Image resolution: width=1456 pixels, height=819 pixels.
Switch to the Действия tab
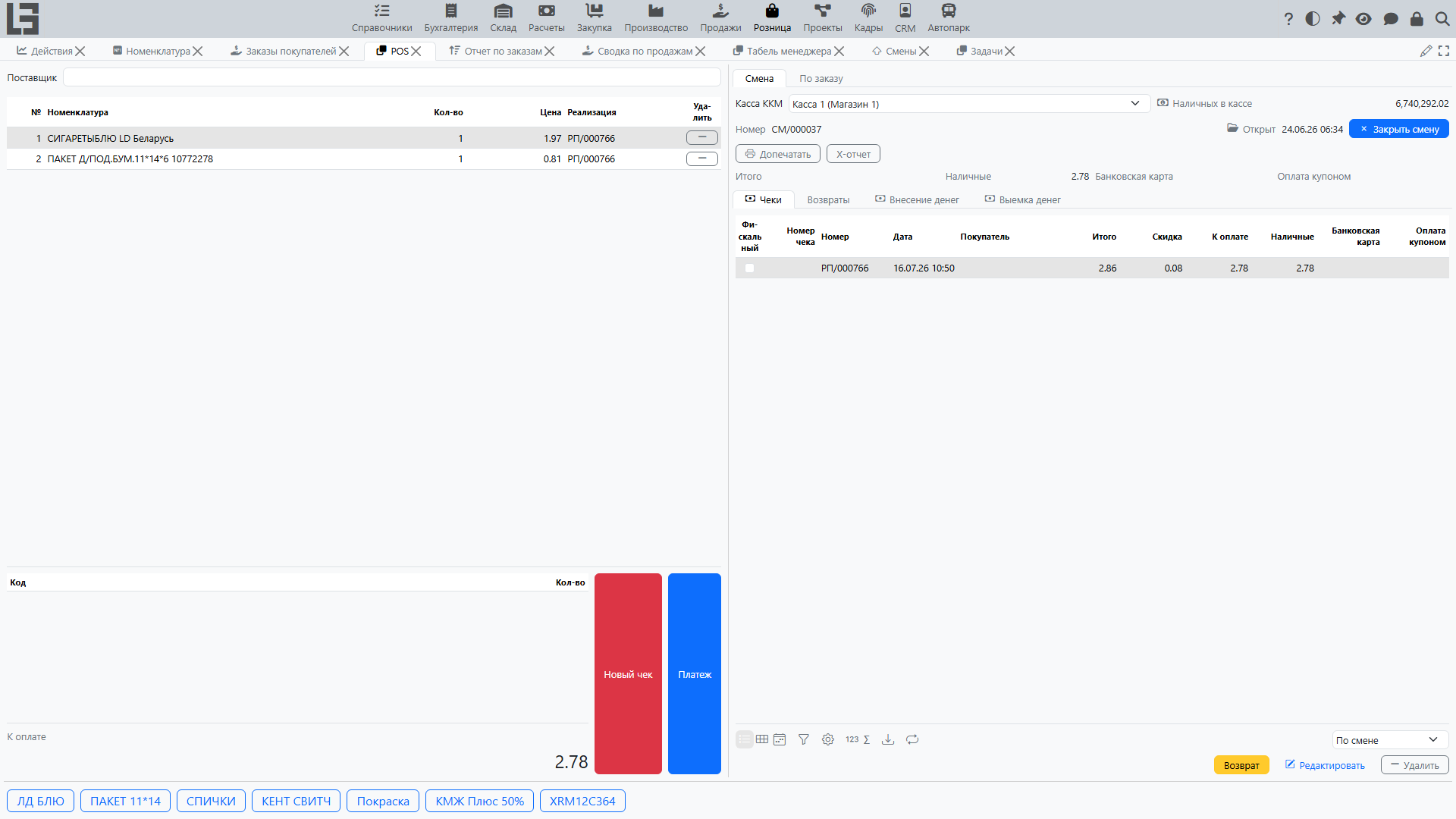pos(52,51)
